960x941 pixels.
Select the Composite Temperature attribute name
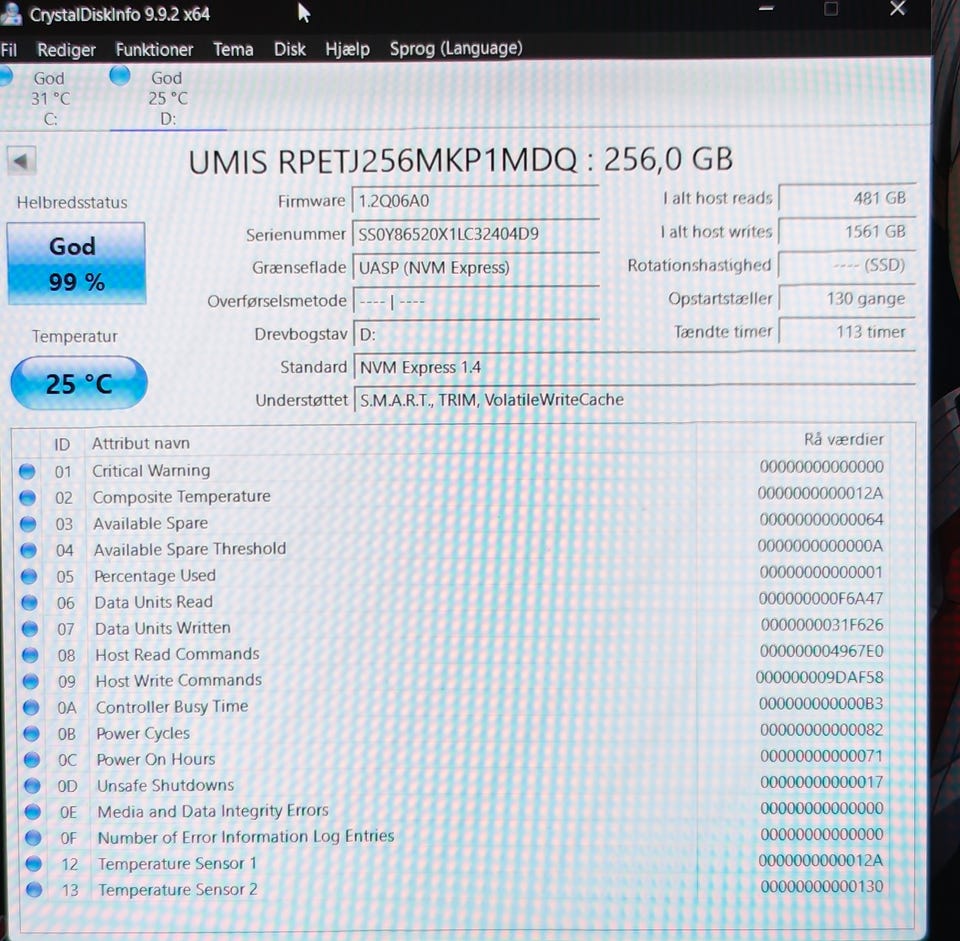[x=181, y=497]
